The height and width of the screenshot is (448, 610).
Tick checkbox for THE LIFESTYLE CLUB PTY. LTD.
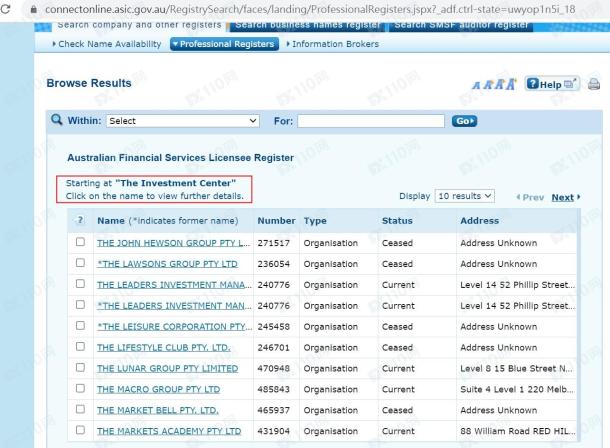coord(80,346)
